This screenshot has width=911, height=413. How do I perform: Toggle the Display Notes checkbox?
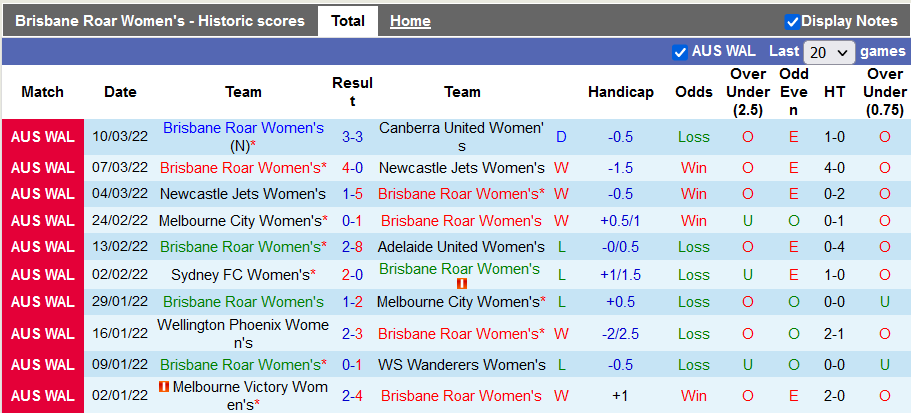[x=792, y=21]
